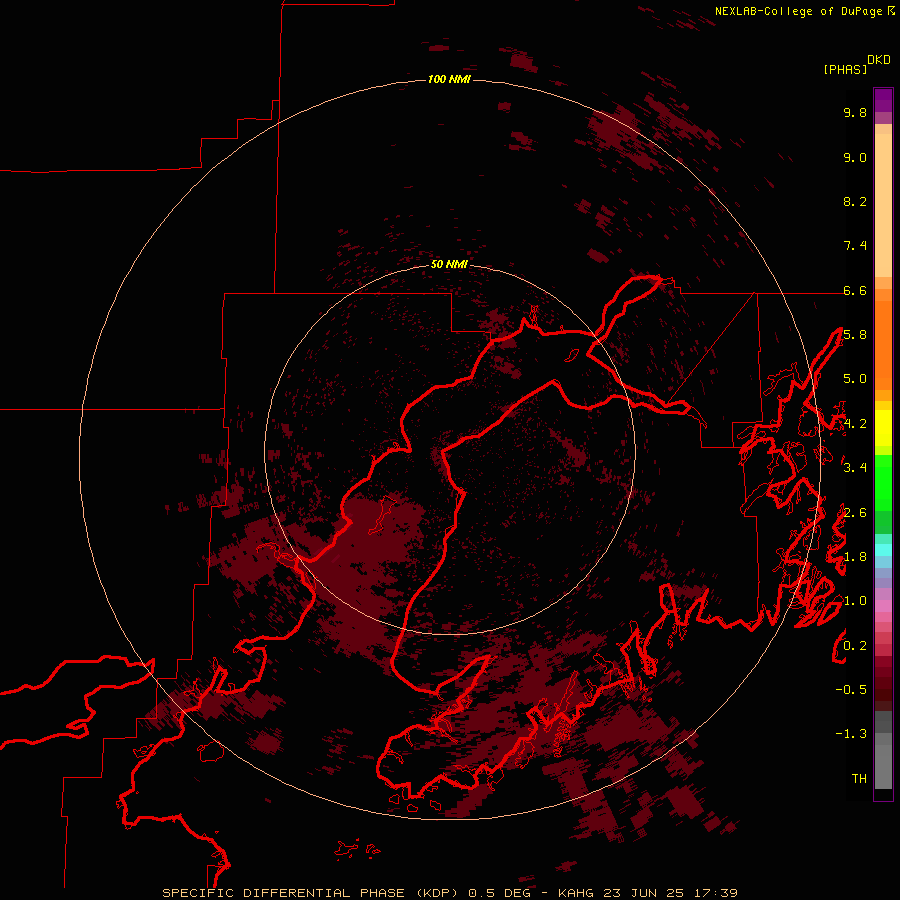Pick the orange segment of the color bar
Viewport: 900px width, 900px height.
(x=883, y=345)
